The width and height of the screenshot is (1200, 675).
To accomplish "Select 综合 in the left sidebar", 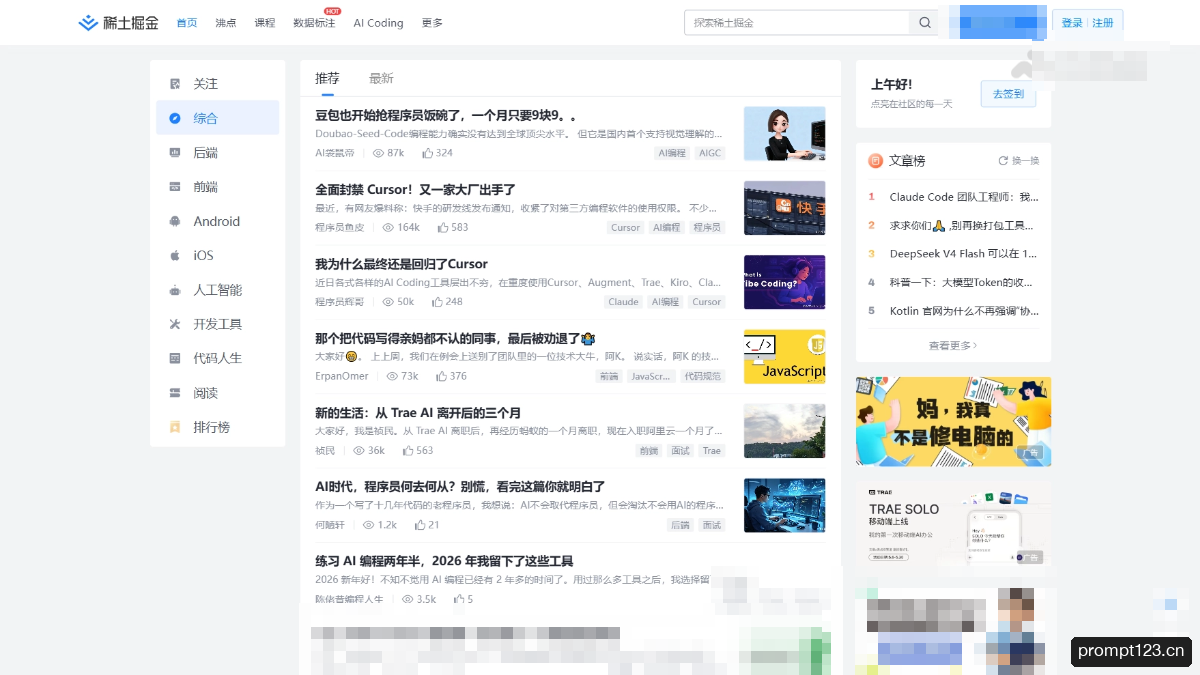I will click(217, 118).
